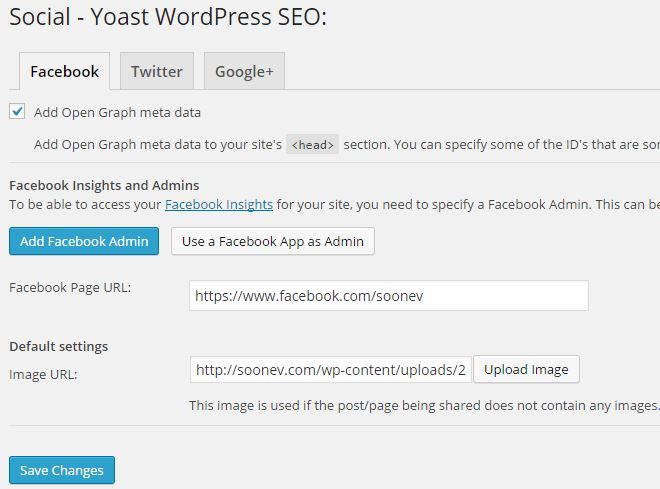Click the Facebook Page URL label
Image resolution: width=660 pixels, height=489 pixels.
(x=70, y=287)
